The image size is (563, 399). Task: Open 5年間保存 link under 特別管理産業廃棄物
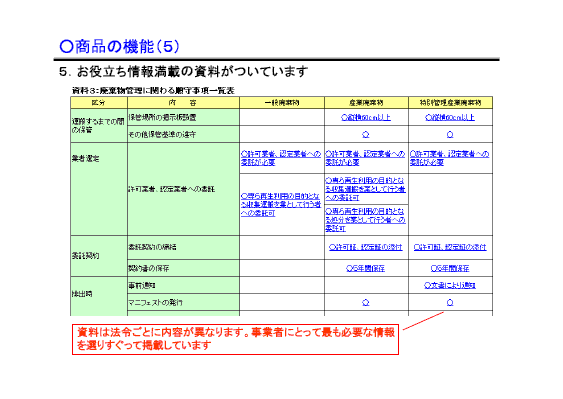coord(450,268)
